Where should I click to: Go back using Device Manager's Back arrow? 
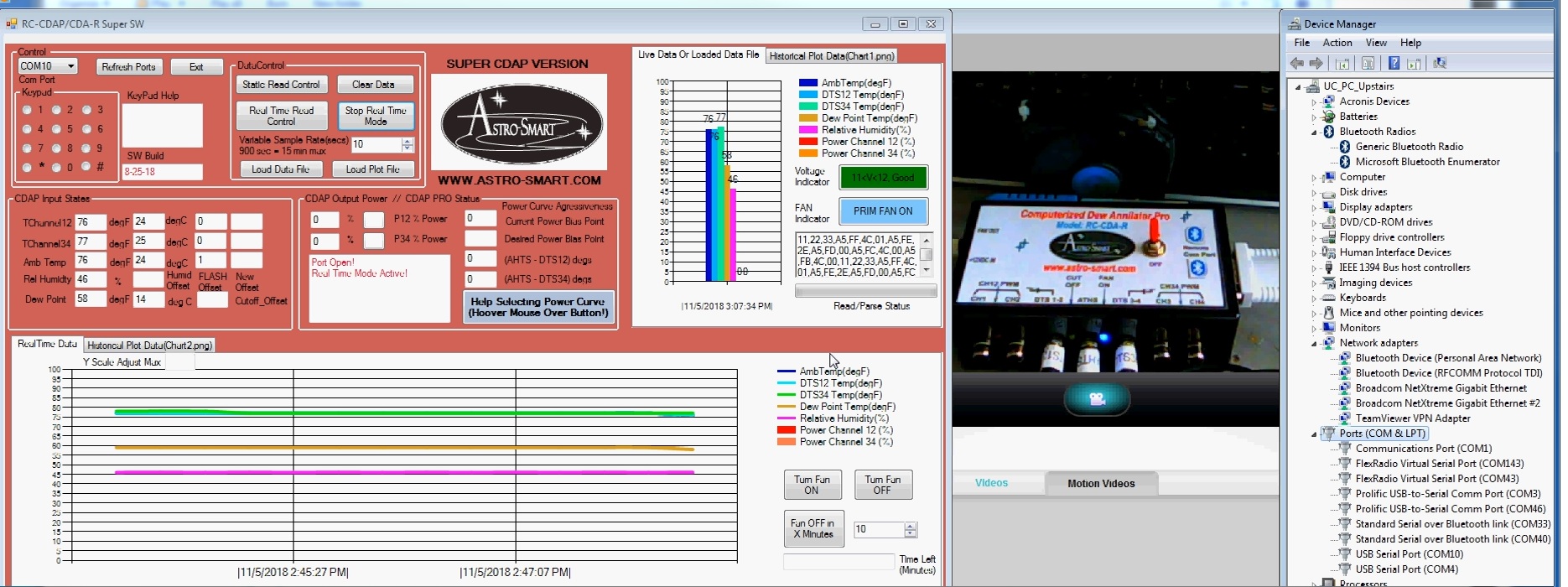[x=1297, y=63]
